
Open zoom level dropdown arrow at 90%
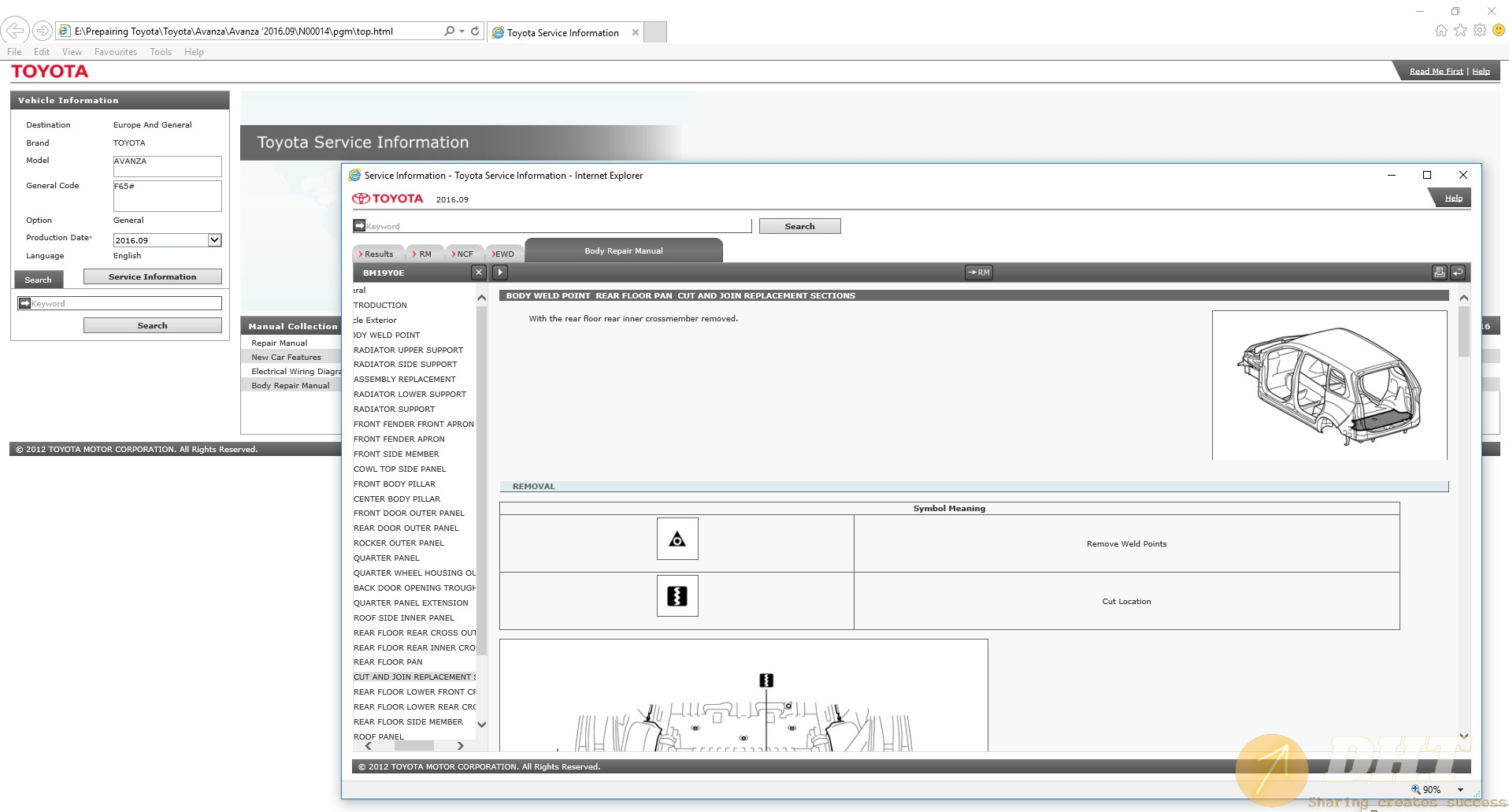[1460, 789]
